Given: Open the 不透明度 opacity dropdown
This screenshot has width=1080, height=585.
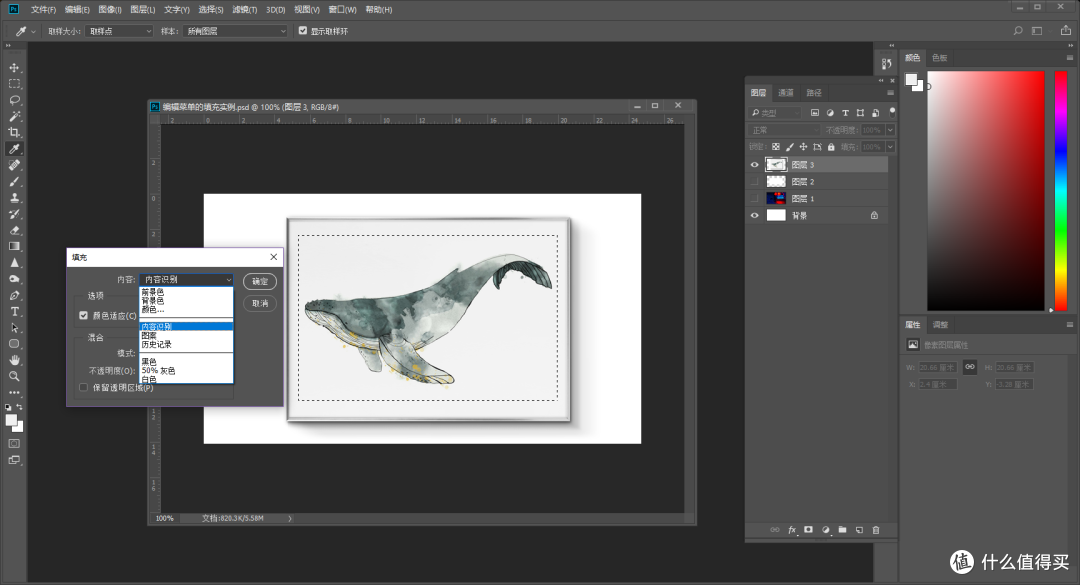Looking at the screenshot, I should click(890, 129).
